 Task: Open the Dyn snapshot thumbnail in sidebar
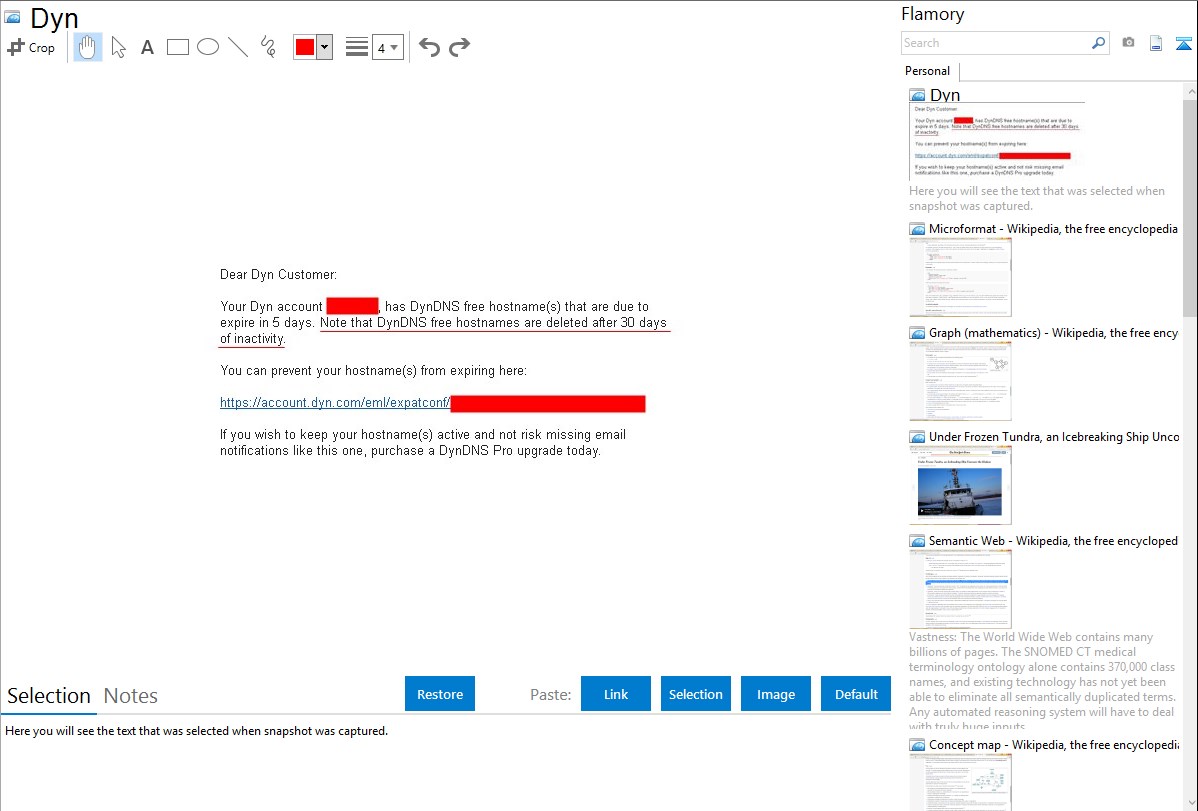996,141
